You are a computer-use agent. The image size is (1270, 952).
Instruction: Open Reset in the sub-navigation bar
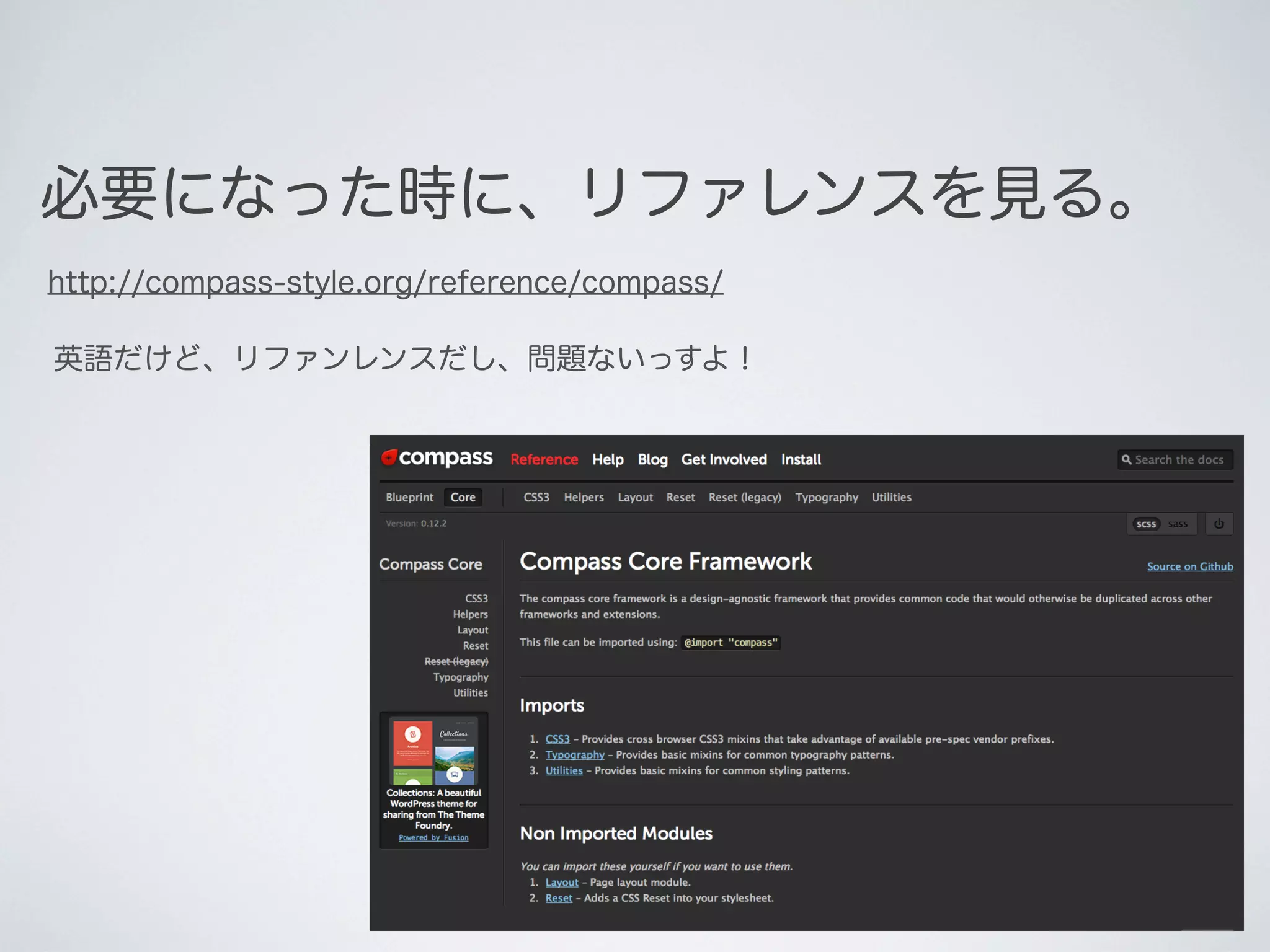pyautogui.click(x=680, y=497)
